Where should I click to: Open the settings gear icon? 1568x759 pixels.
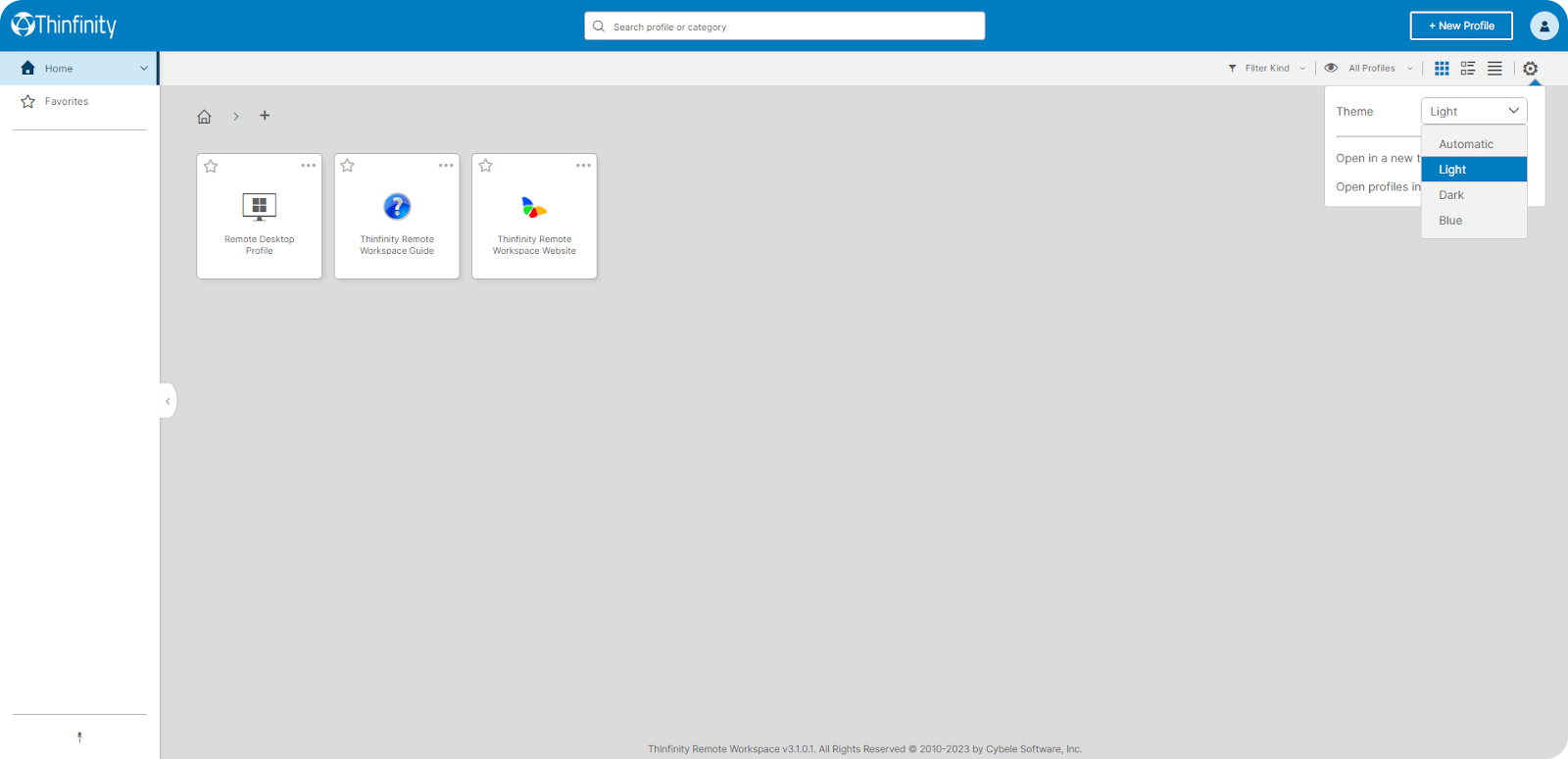(x=1530, y=69)
